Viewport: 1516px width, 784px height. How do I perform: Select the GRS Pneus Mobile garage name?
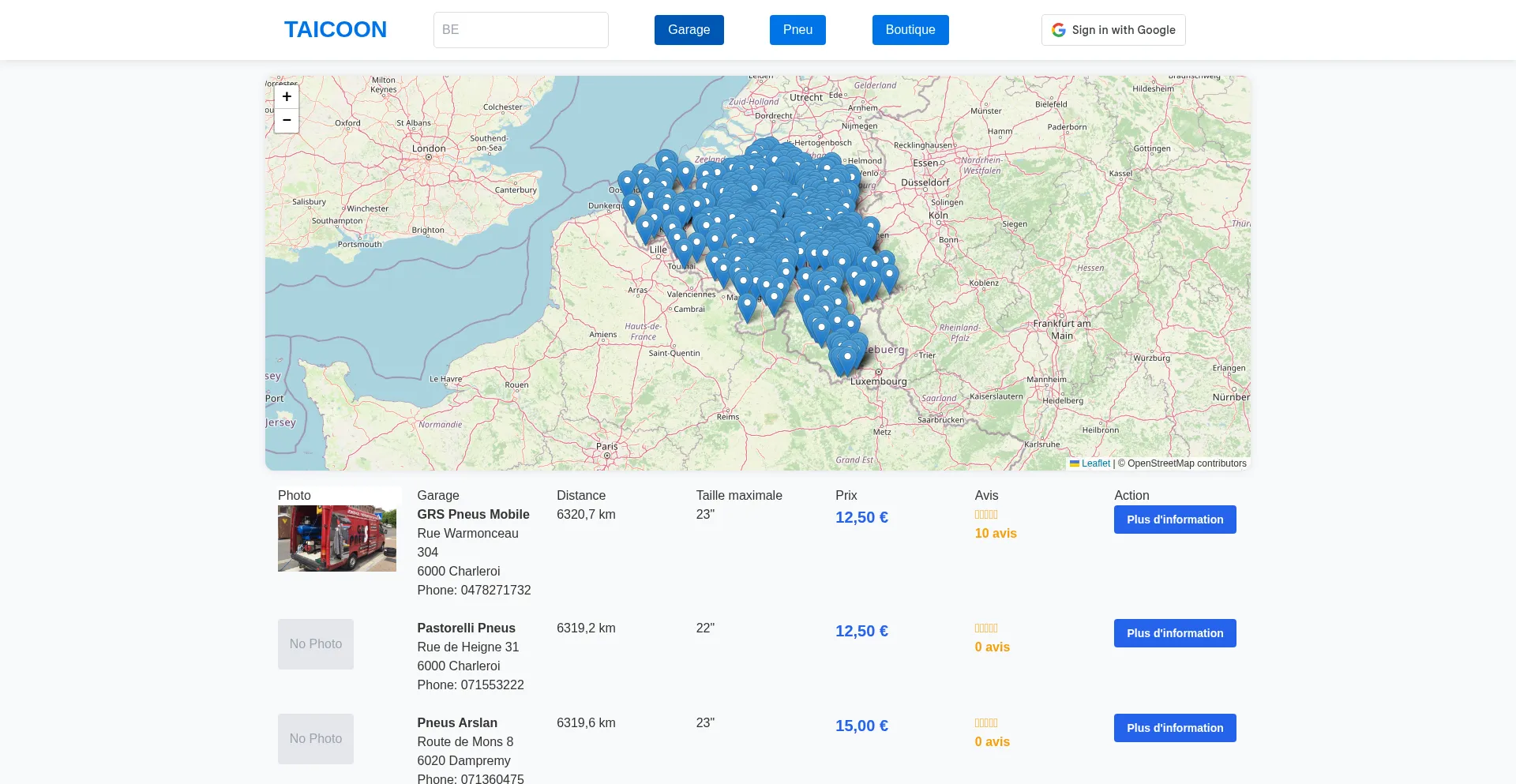[473, 515]
